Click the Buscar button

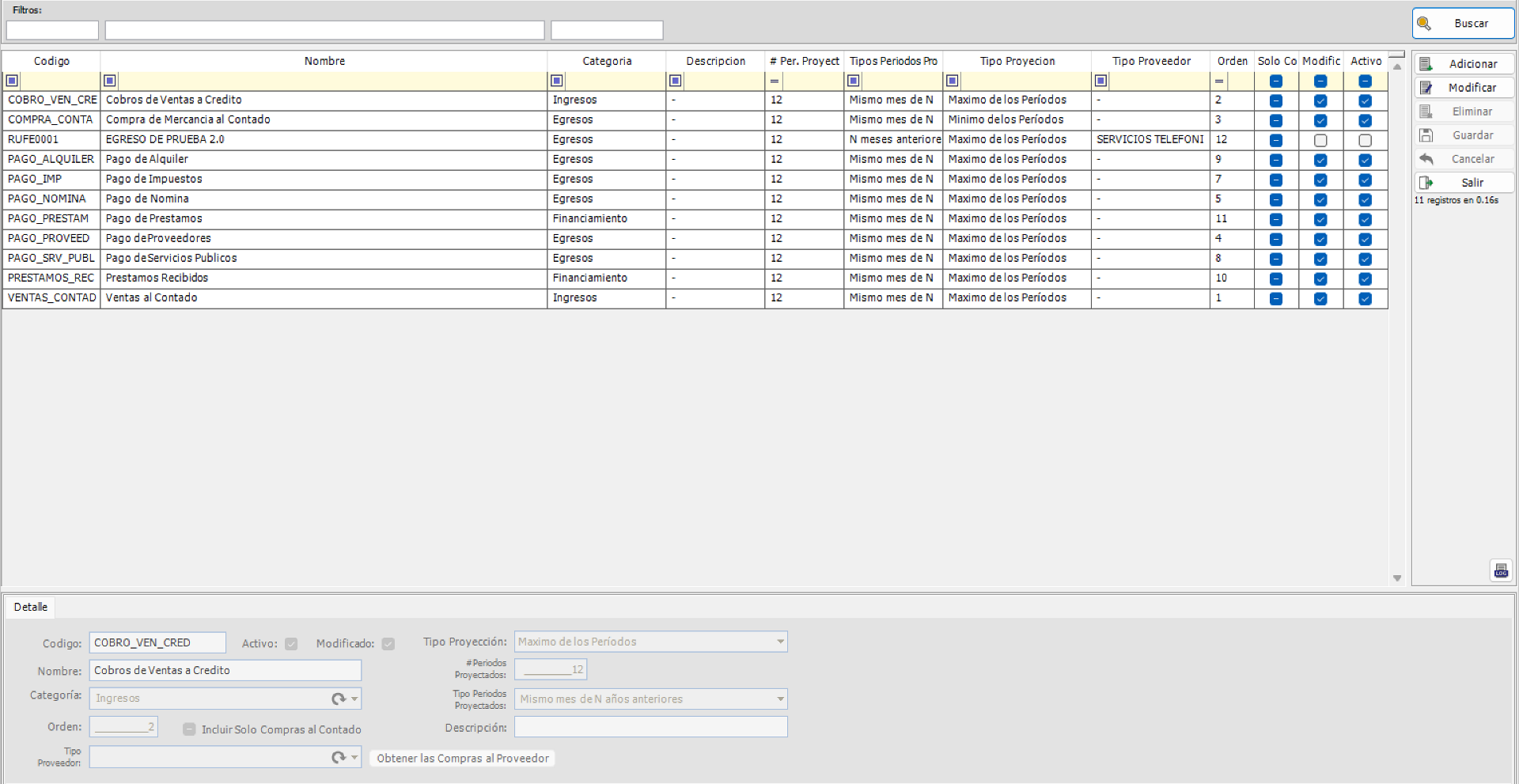(x=1464, y=23)
